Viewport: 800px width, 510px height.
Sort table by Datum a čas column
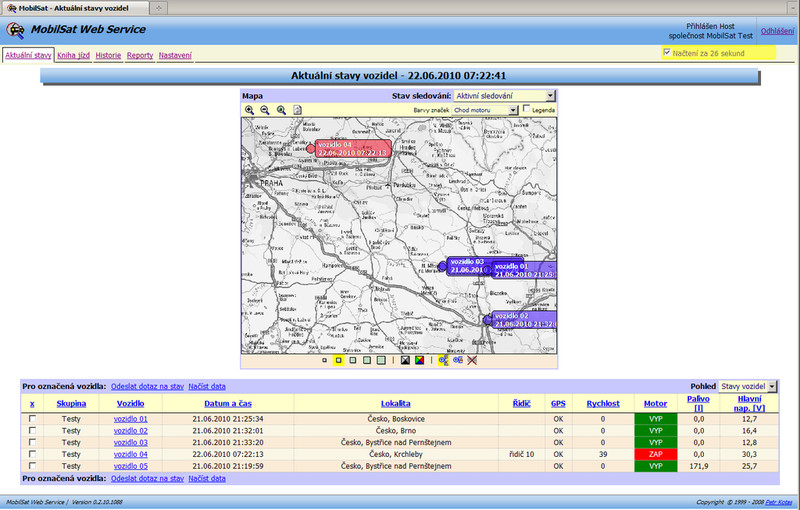[228, 403]
